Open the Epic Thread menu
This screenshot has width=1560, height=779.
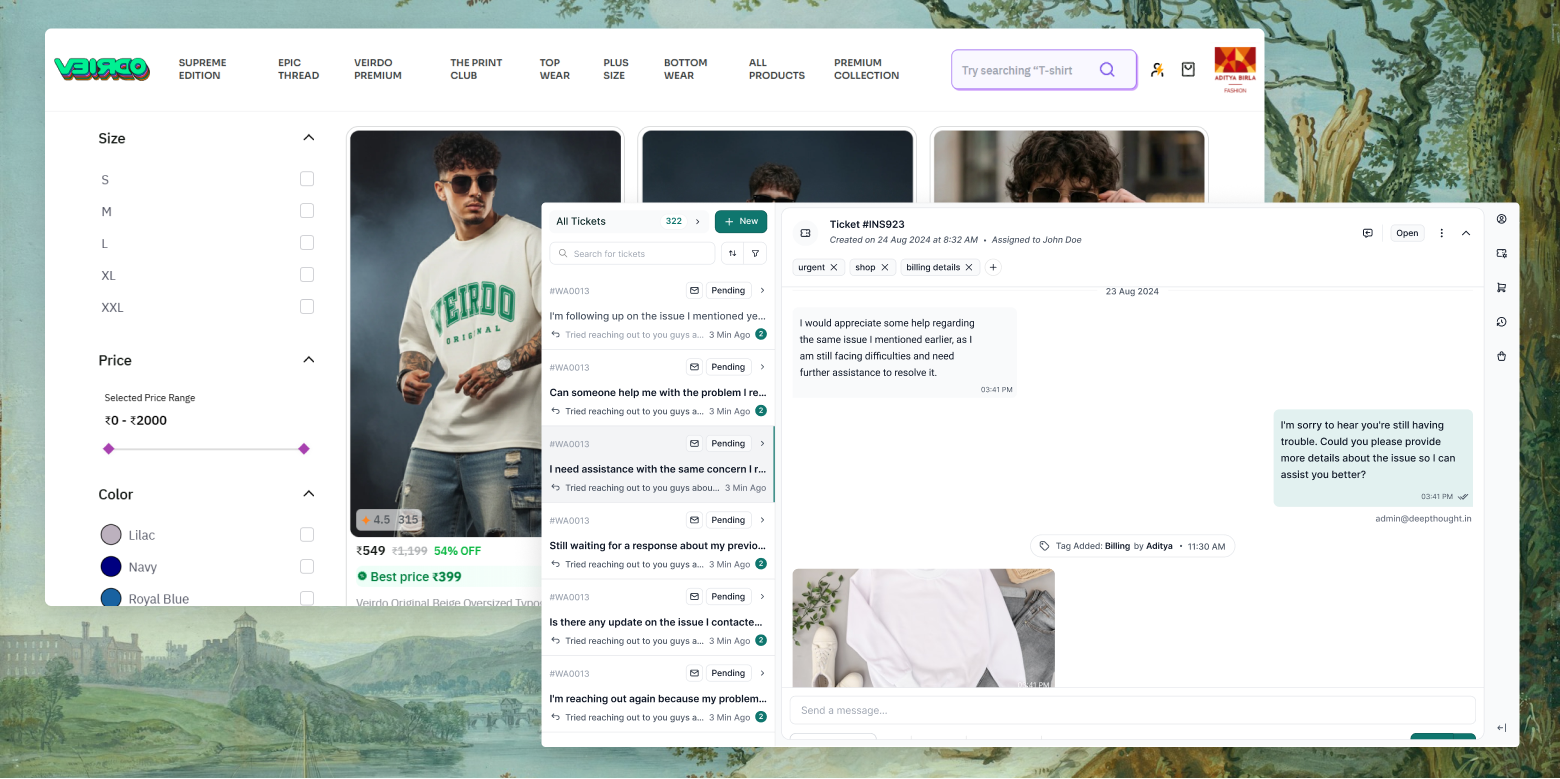point(299,69)
